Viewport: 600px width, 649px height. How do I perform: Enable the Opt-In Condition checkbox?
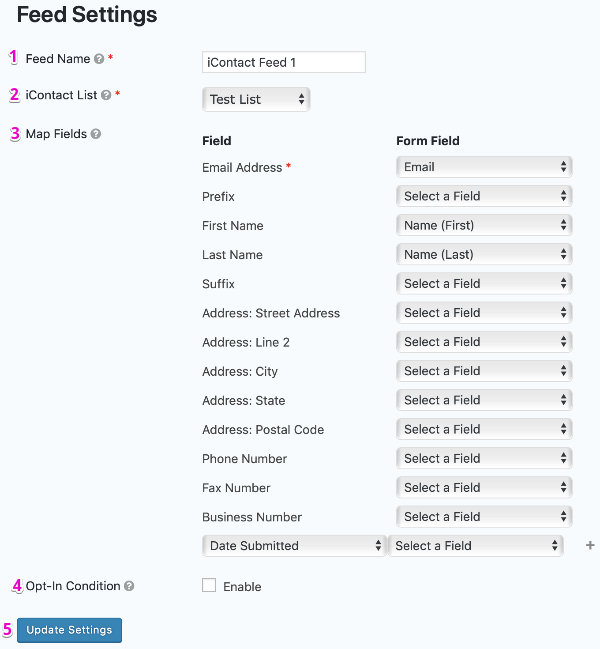pyautogui.click(x=209, y=585)
